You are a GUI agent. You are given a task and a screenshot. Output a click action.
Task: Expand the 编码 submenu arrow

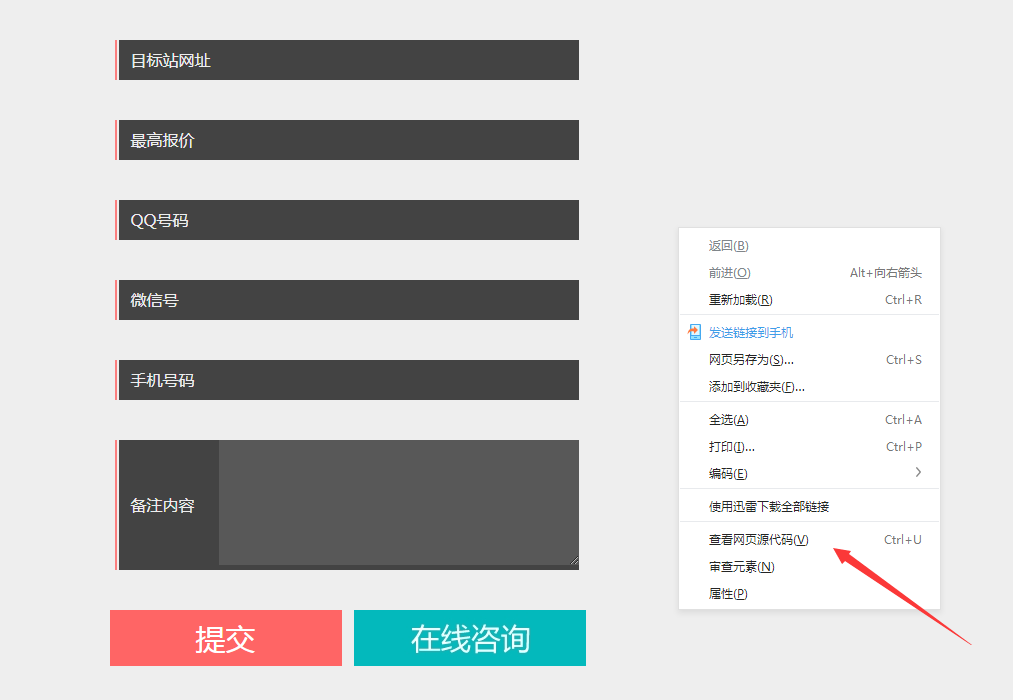(x=918, y=473)
